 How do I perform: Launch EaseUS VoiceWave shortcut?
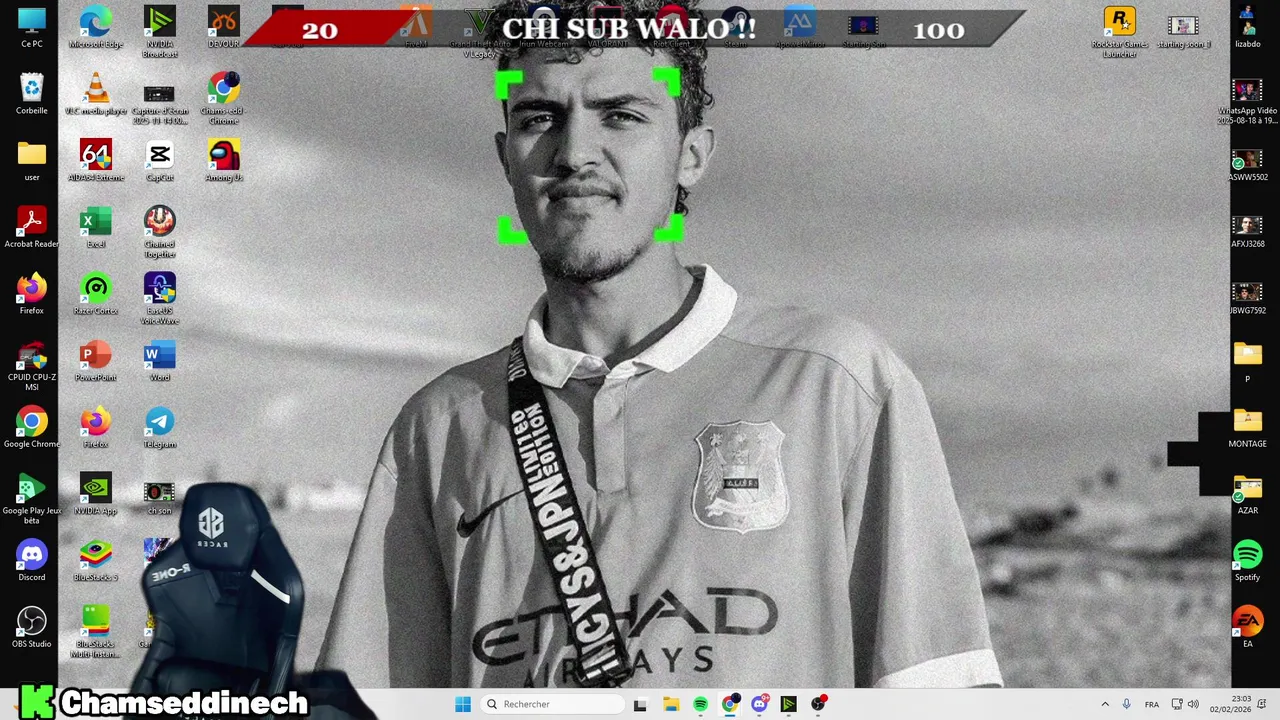point(160,298)
